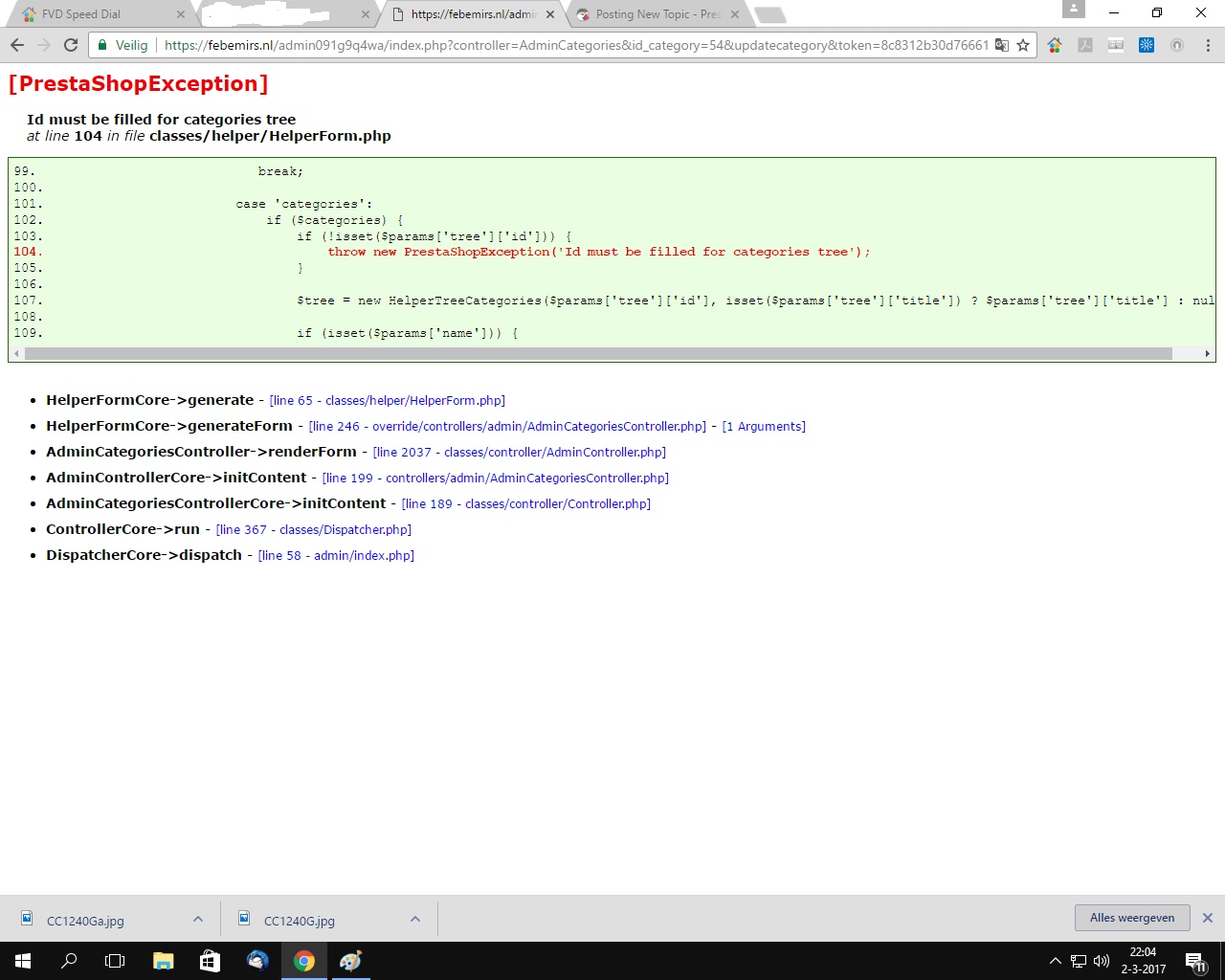Open line 246 override AdminCategoriesController link
Image resolution: width=1225 pixels, height=980 pixels.
(x=507, y=427)
